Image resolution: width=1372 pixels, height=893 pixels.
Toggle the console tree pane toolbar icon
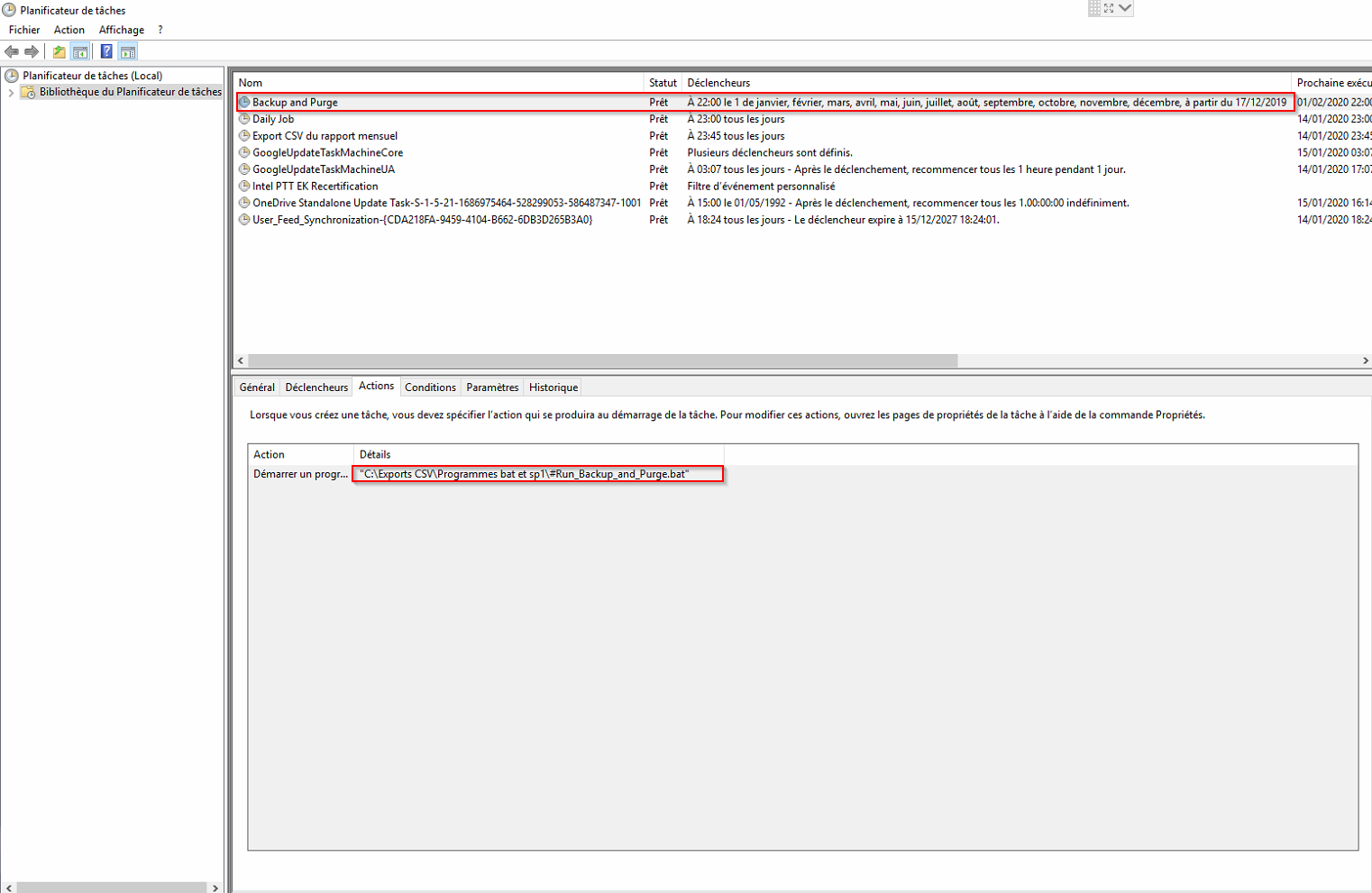click(x=80, y=51)
